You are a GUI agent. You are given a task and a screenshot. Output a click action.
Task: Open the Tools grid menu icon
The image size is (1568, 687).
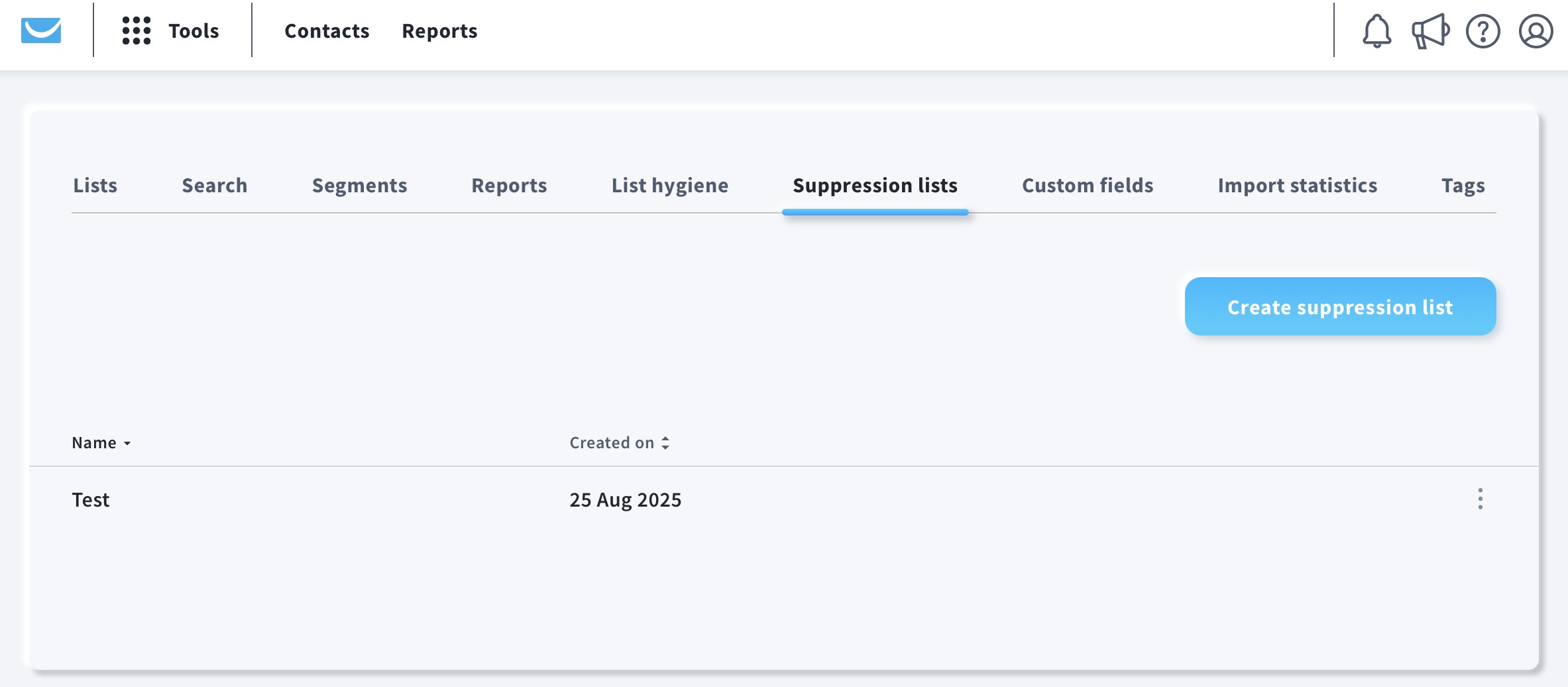137,31
